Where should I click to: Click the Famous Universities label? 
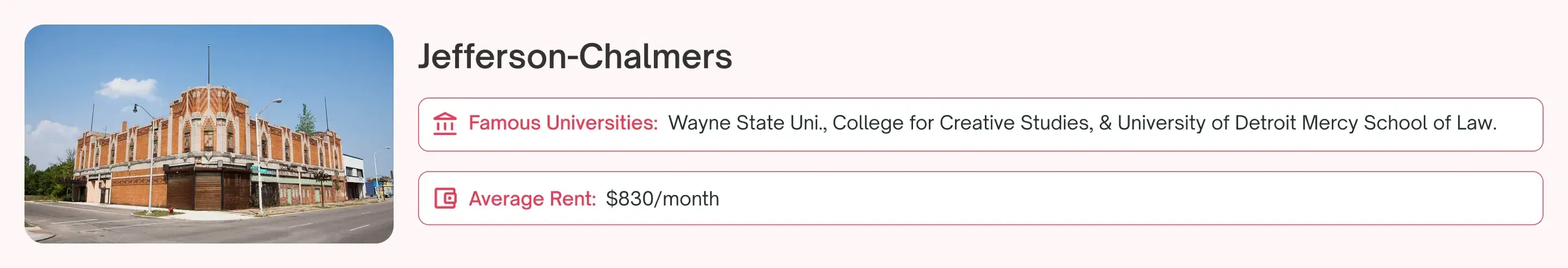(562, 123)
